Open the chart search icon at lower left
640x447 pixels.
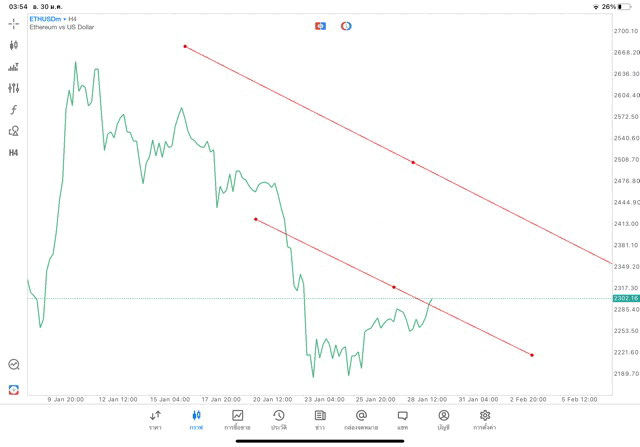(x=14, y=365)
